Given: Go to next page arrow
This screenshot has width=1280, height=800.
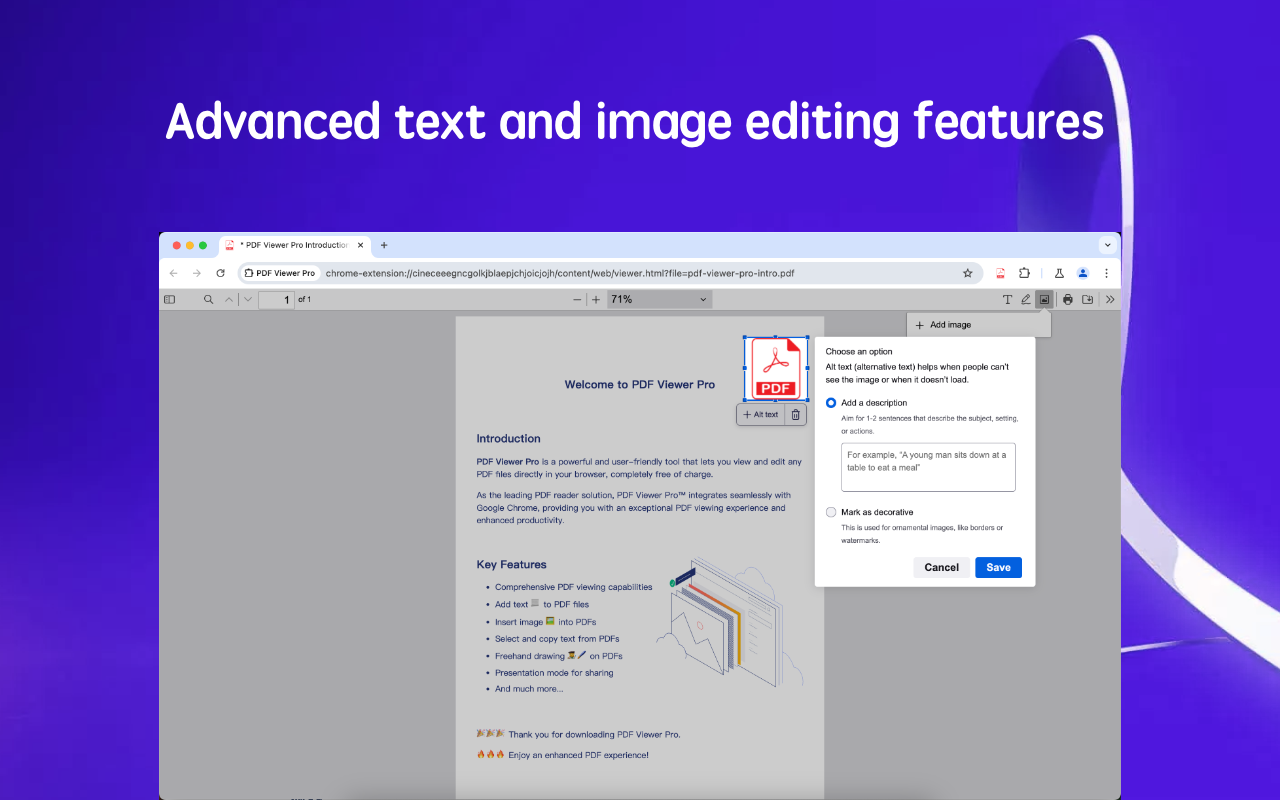Looking at the screenshot, I should [x=248, y=299].
